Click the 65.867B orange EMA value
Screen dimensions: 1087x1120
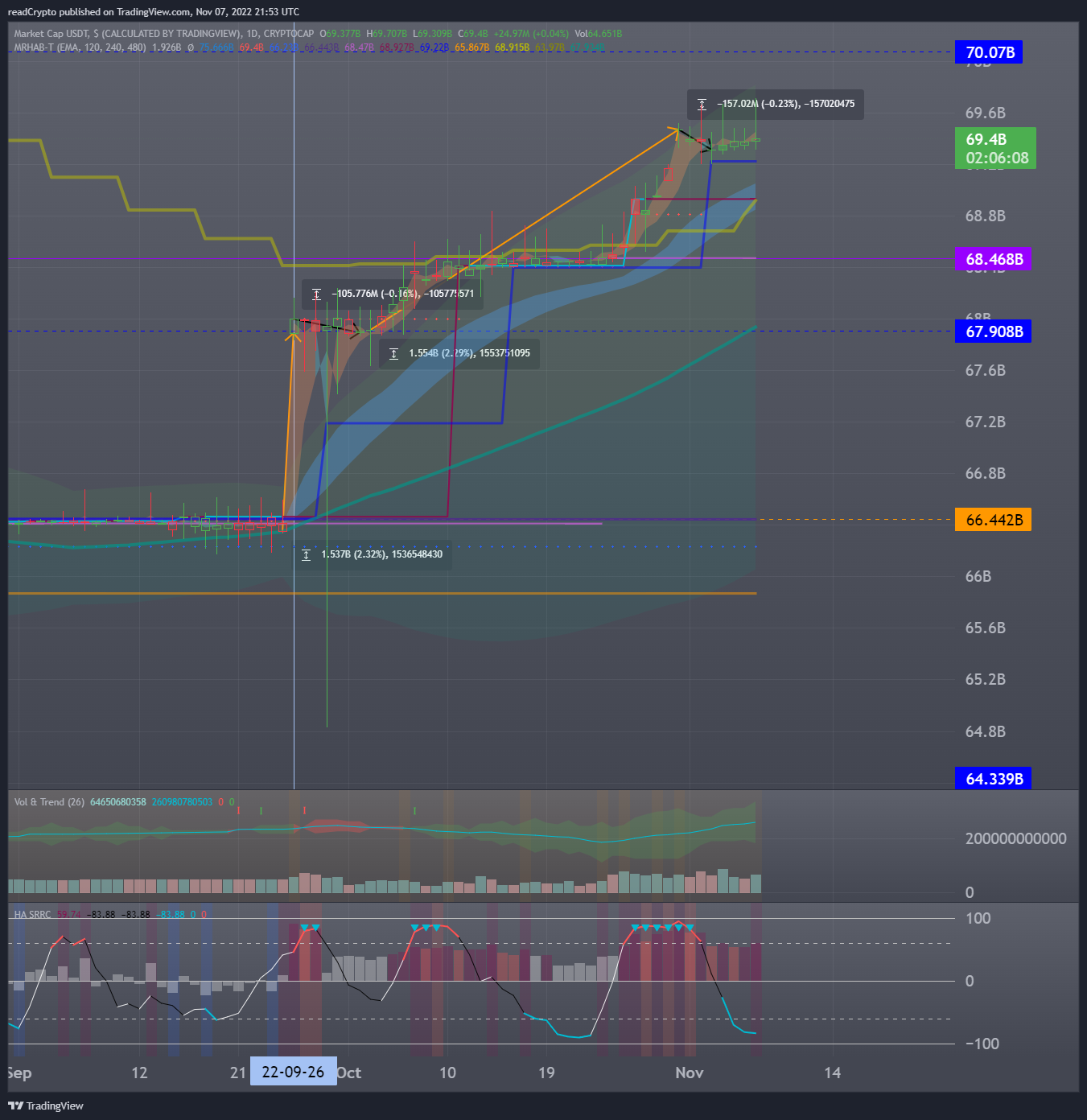(x=472, y=47)
